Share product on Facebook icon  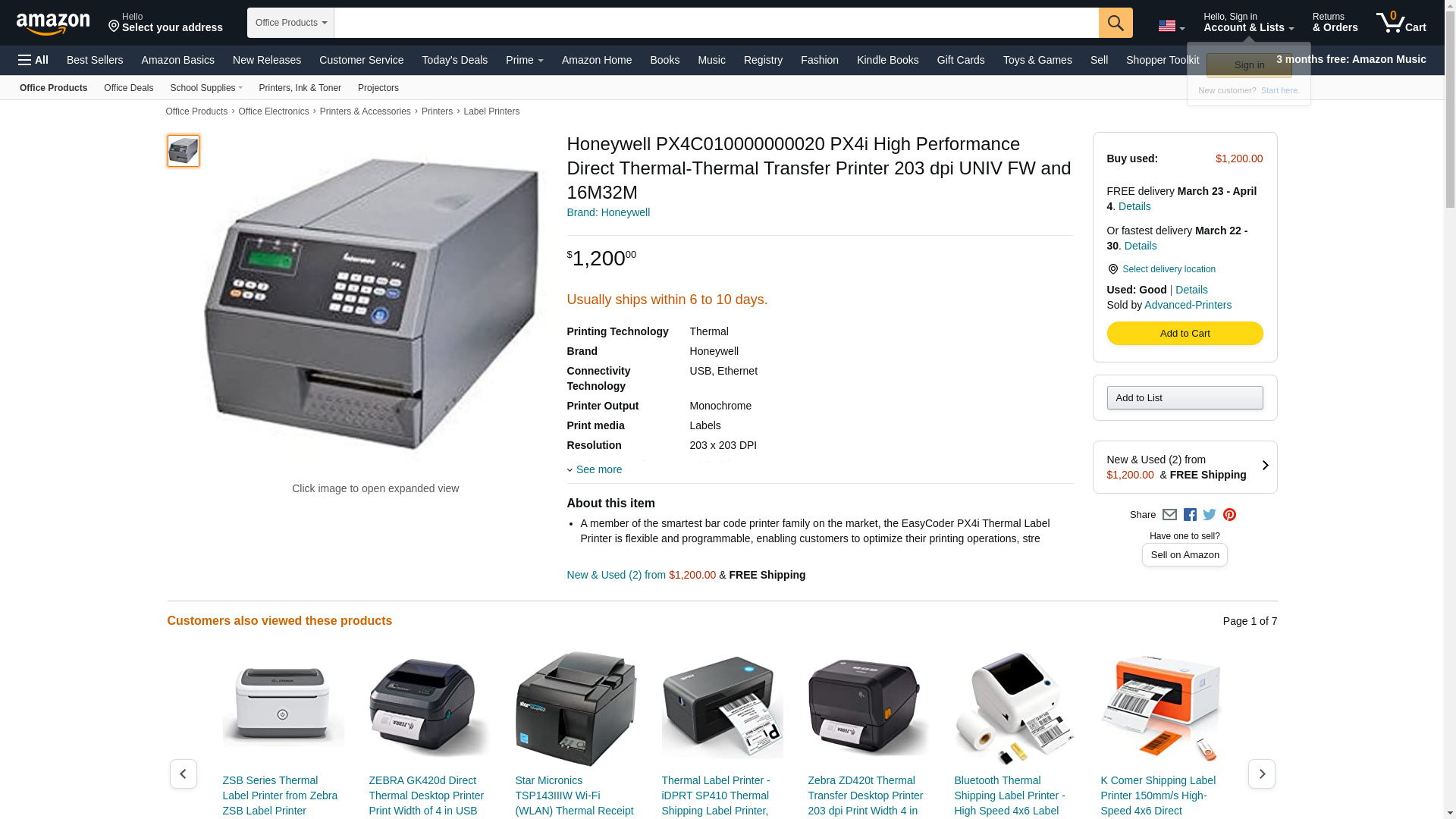tap(1190, 515)
